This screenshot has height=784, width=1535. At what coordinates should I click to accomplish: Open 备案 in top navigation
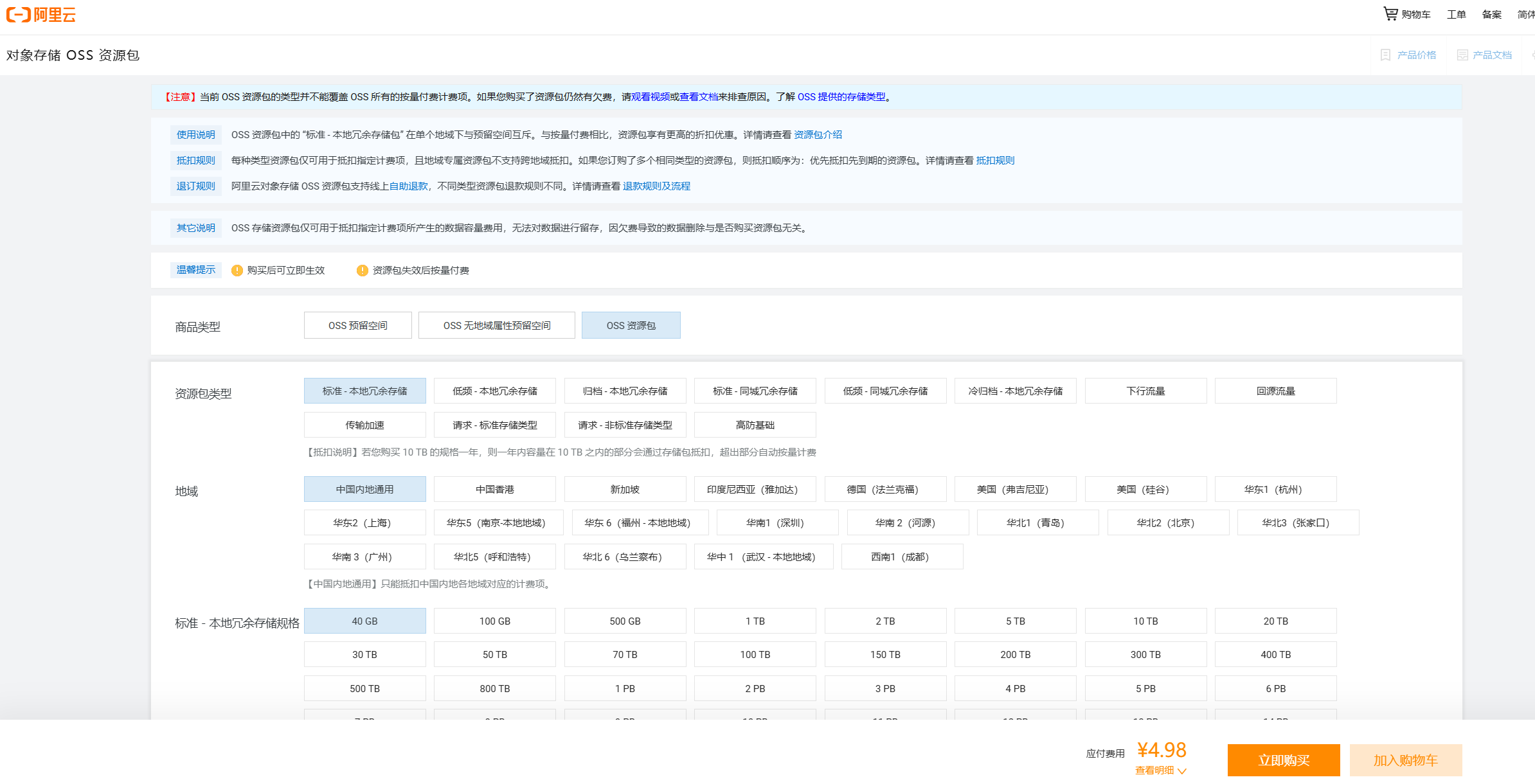click(x=1492, y=14)
